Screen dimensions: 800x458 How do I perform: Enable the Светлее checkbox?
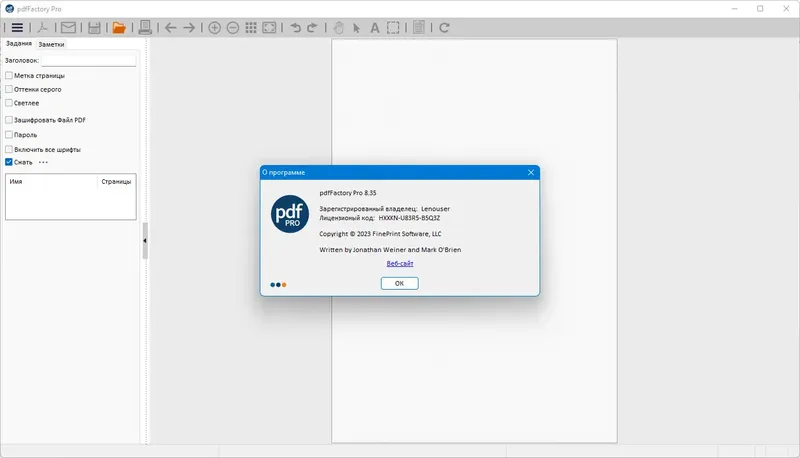(x=9, y=103)
